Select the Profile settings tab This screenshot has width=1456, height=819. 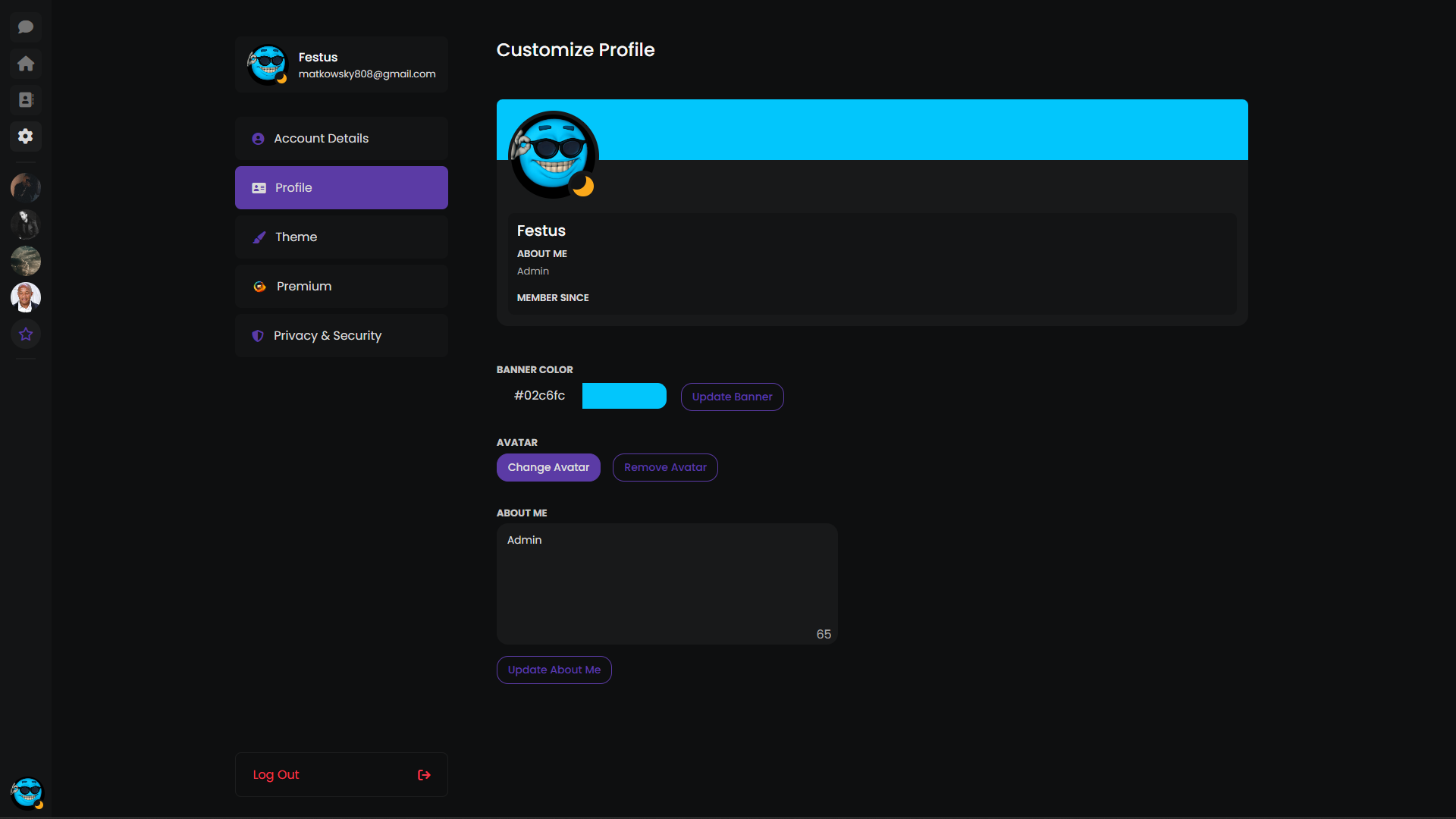[x=341, y=188]
